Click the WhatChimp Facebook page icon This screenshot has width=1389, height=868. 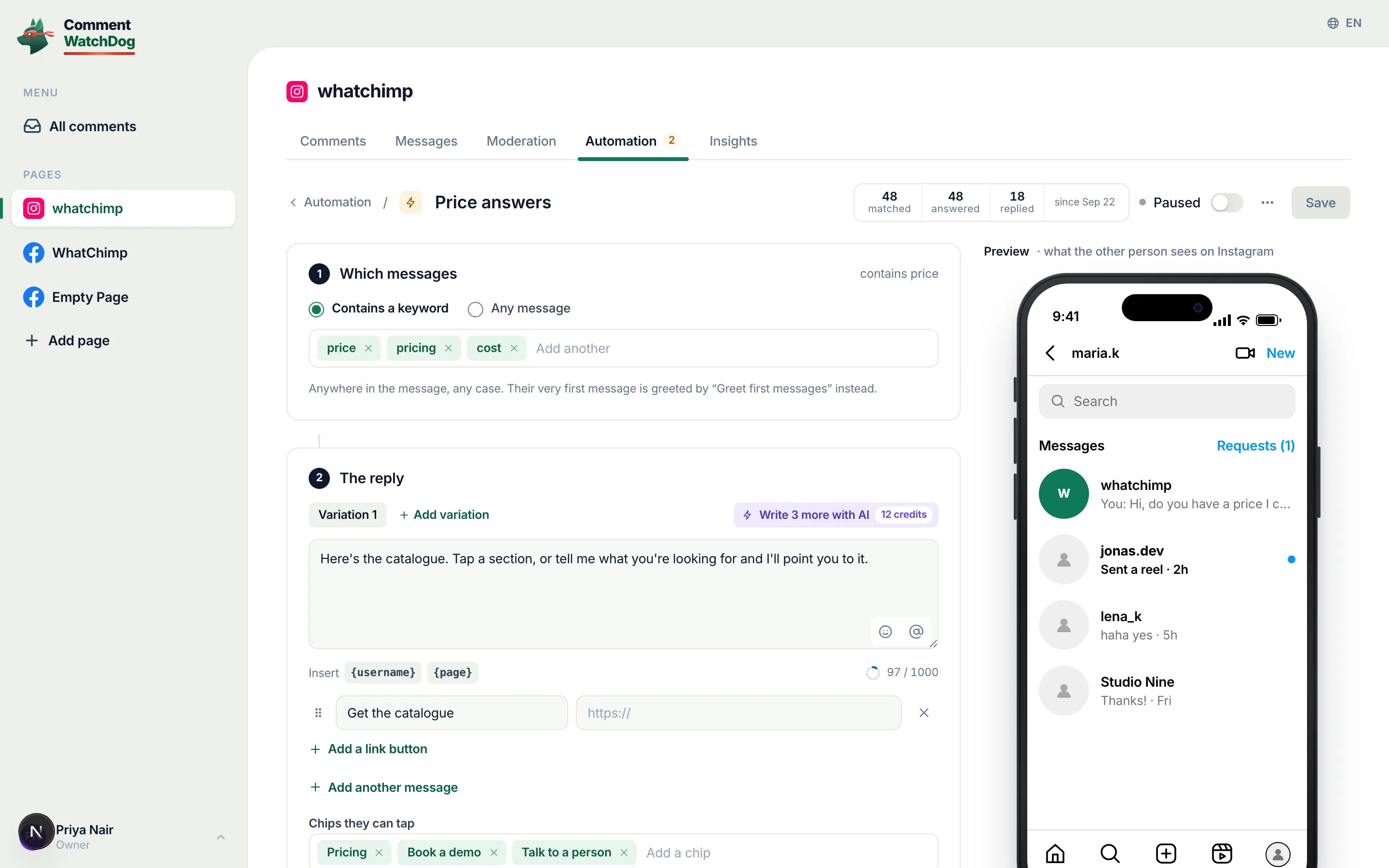(x=34, y=253)
